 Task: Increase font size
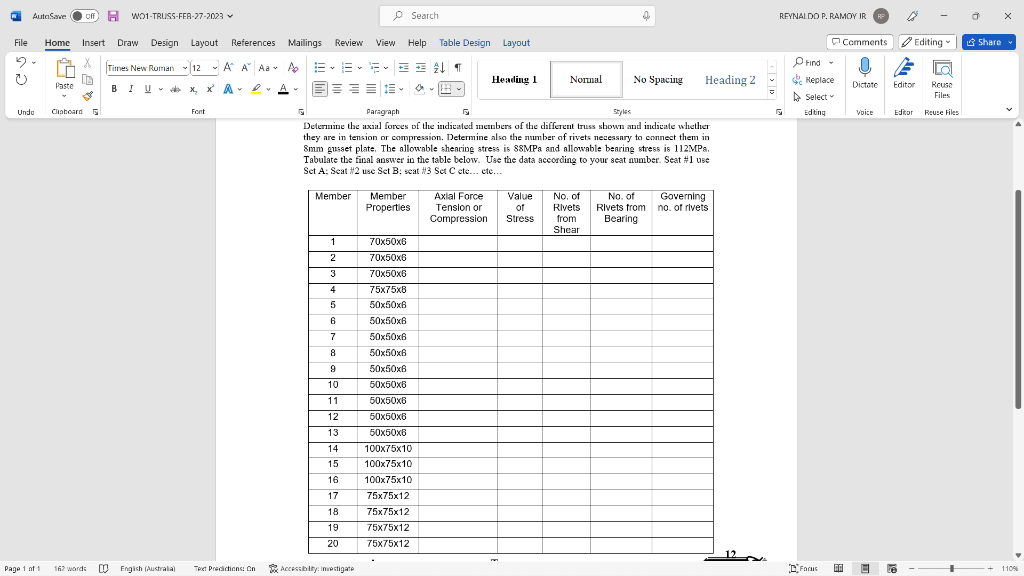(228, 67)
